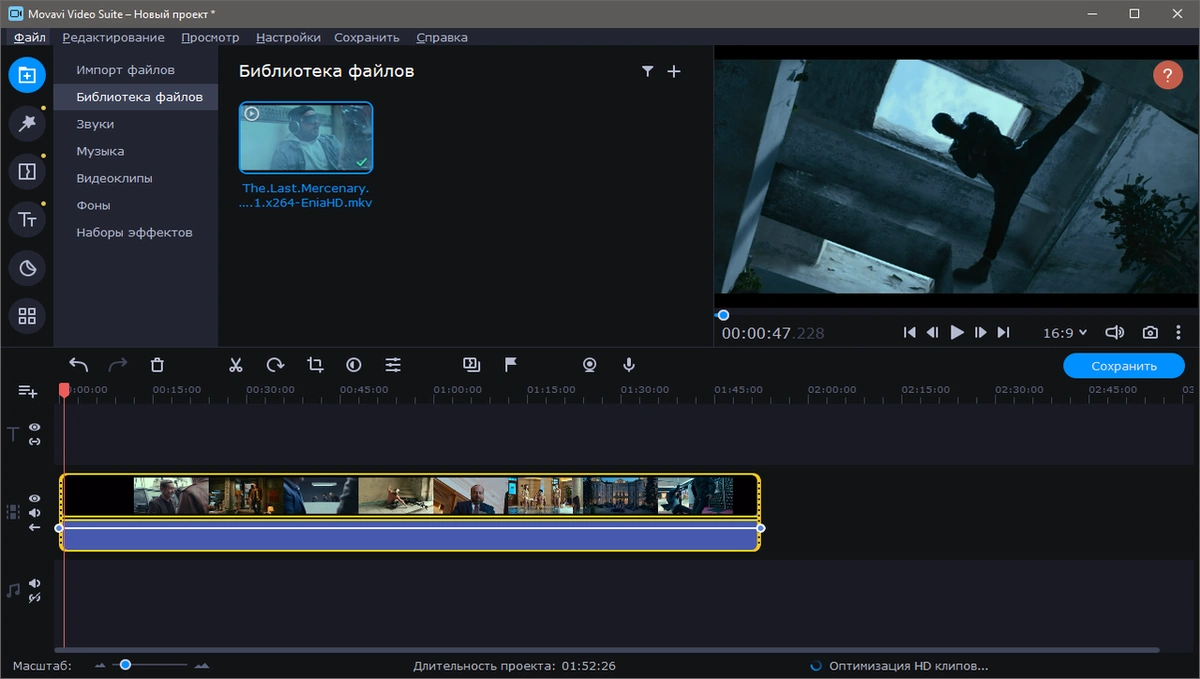Add a marker with flag icon
Screen dimensions: 1200x679
(511, 365)
